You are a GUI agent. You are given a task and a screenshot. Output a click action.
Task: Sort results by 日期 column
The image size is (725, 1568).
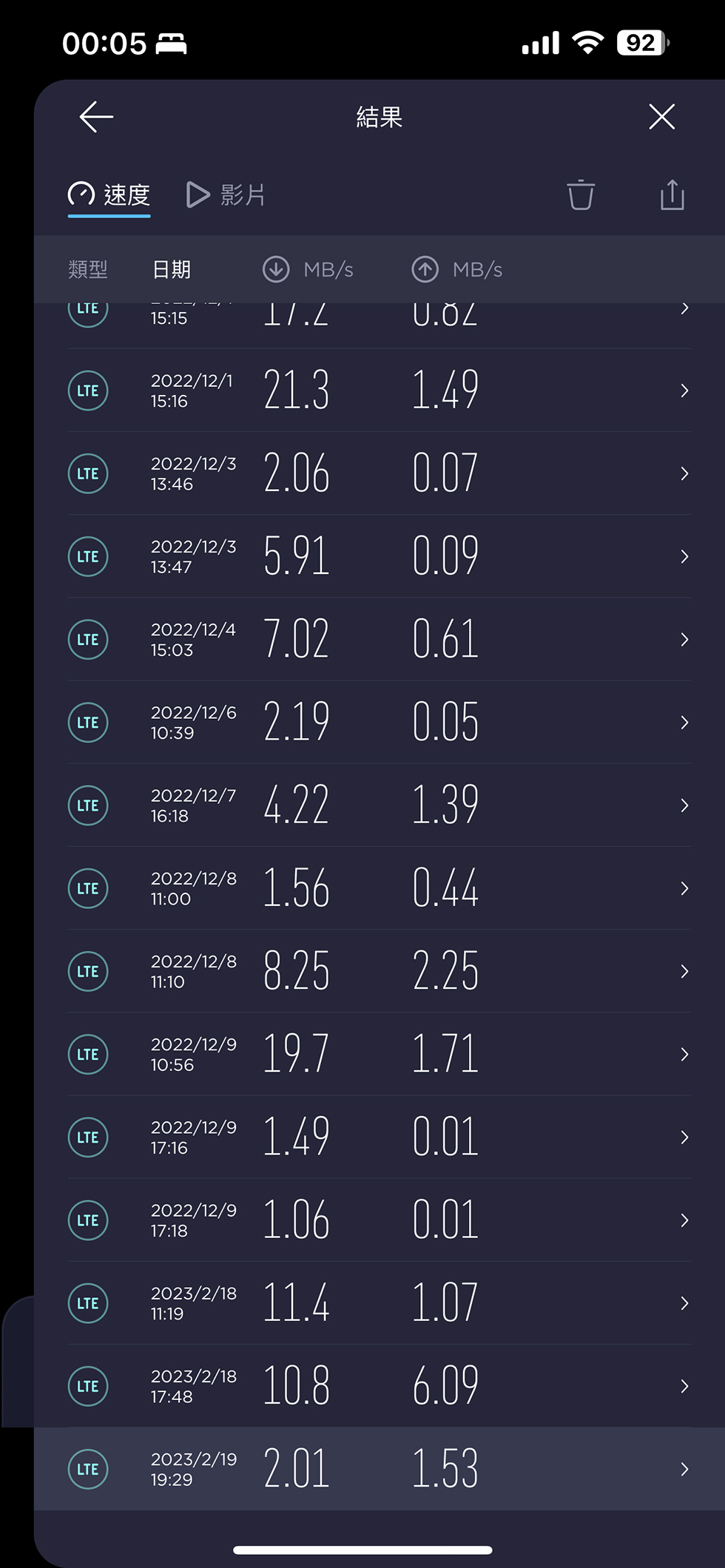[172, 269]
